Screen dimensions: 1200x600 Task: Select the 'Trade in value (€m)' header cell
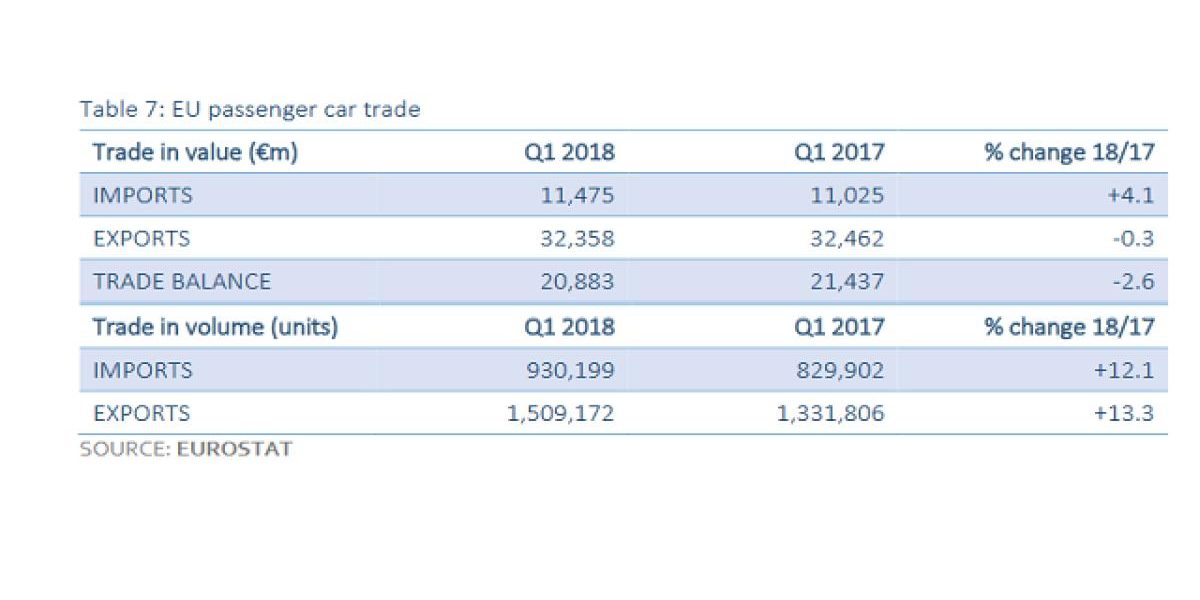(196, 152)
